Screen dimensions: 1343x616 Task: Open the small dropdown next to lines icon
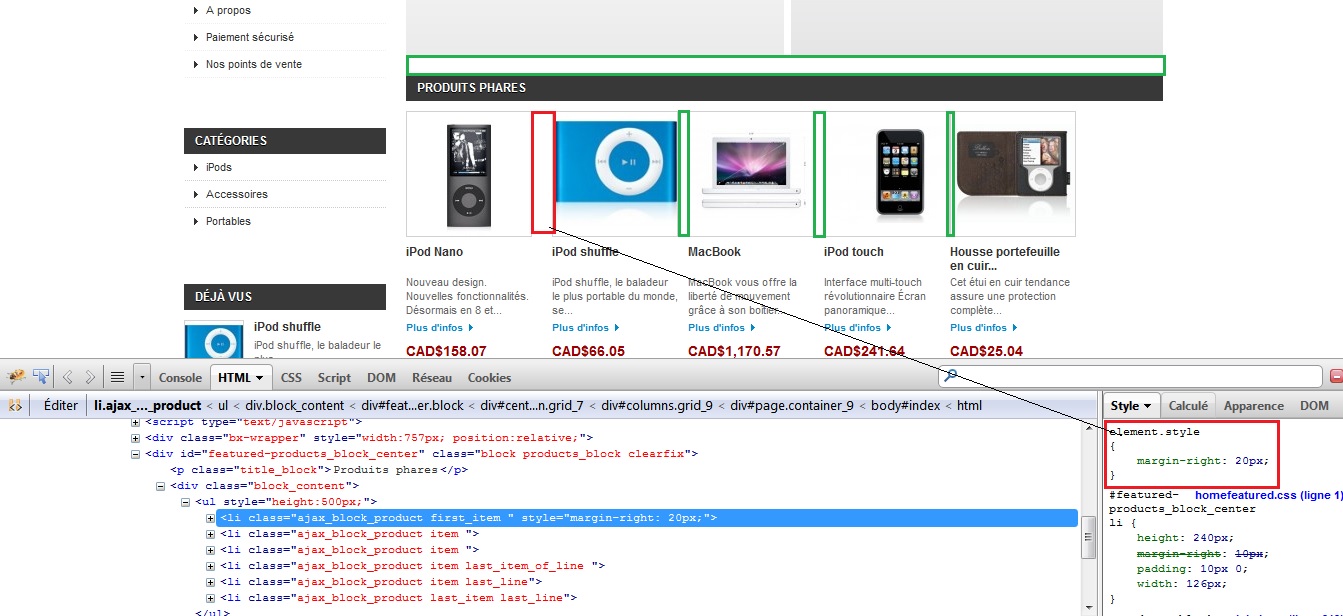click(142, 377)
